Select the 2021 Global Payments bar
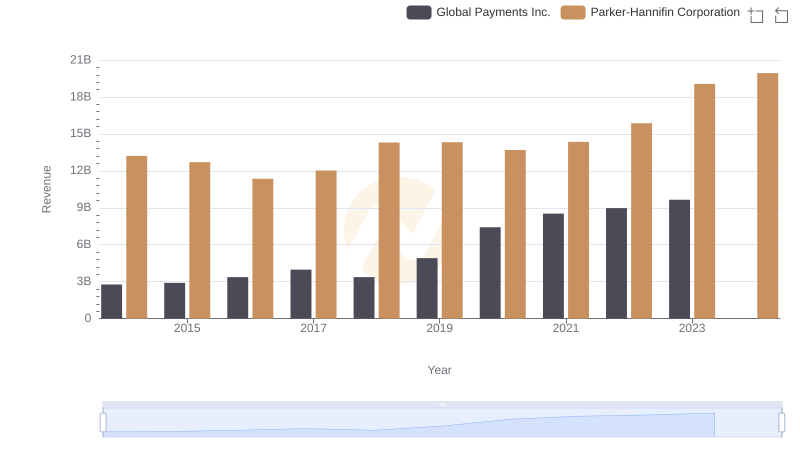 point(554,266)
